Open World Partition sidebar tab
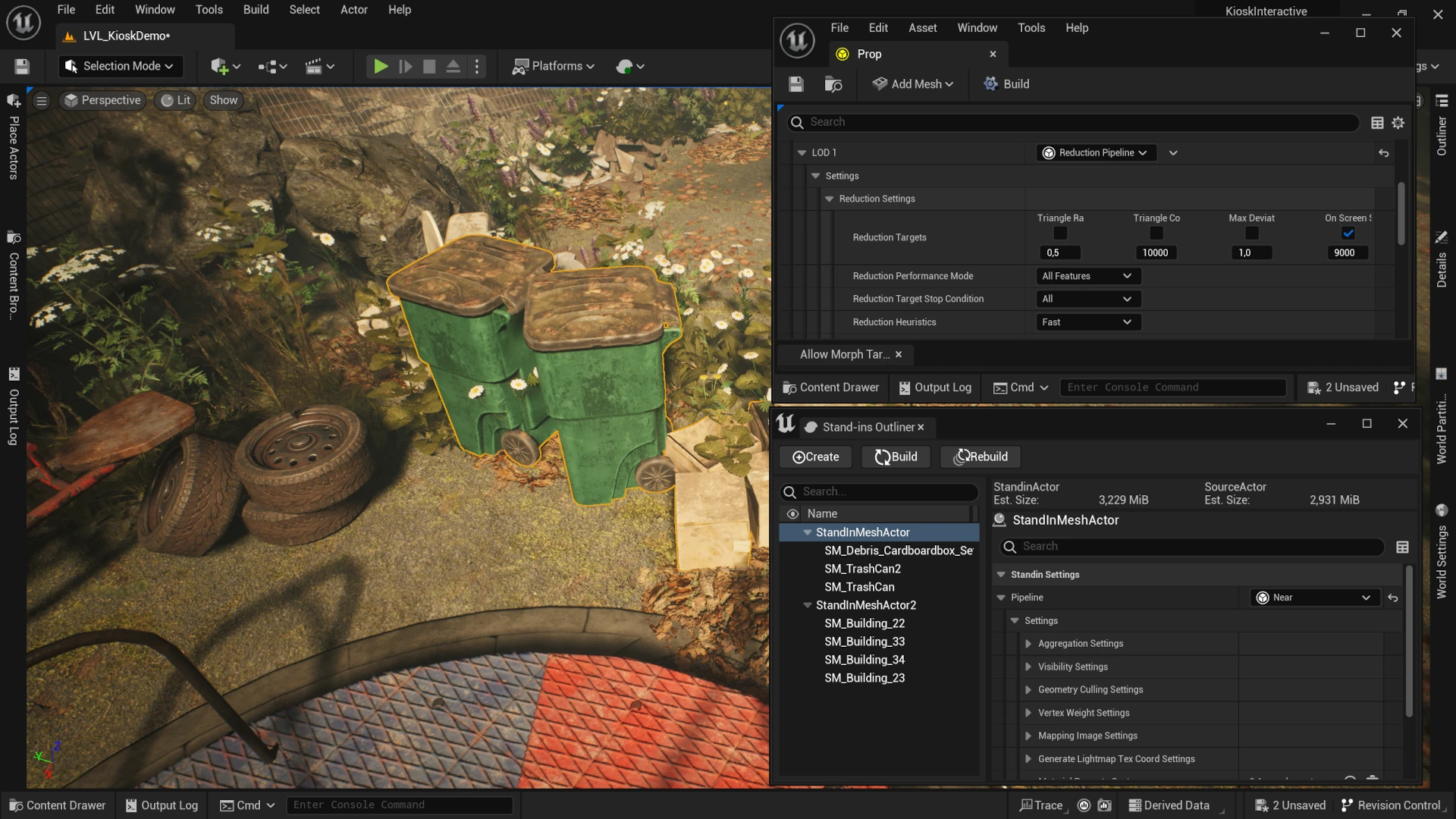 (x=1442, y=416)
